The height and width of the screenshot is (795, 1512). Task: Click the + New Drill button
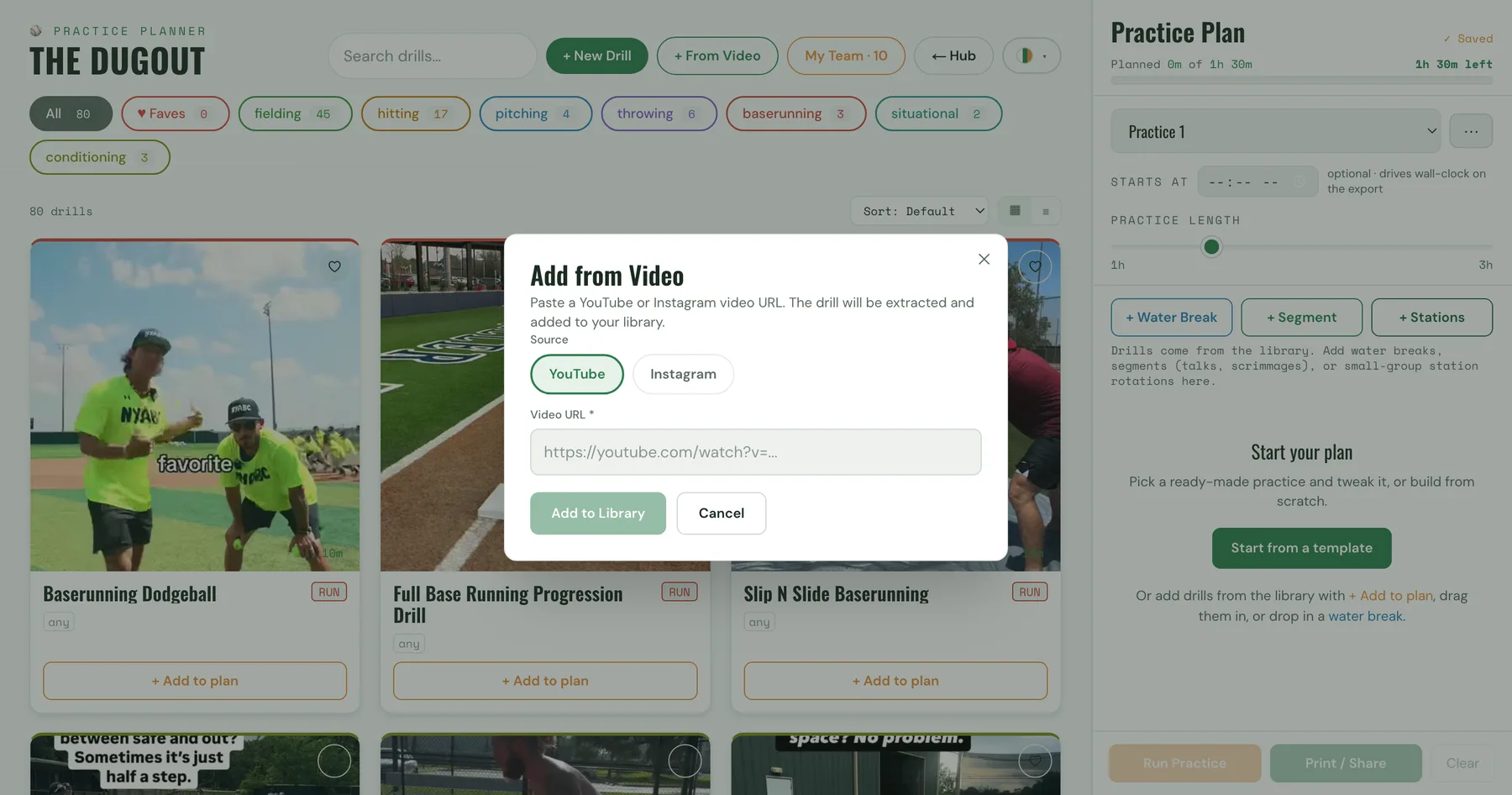click(x=596, y=55)
